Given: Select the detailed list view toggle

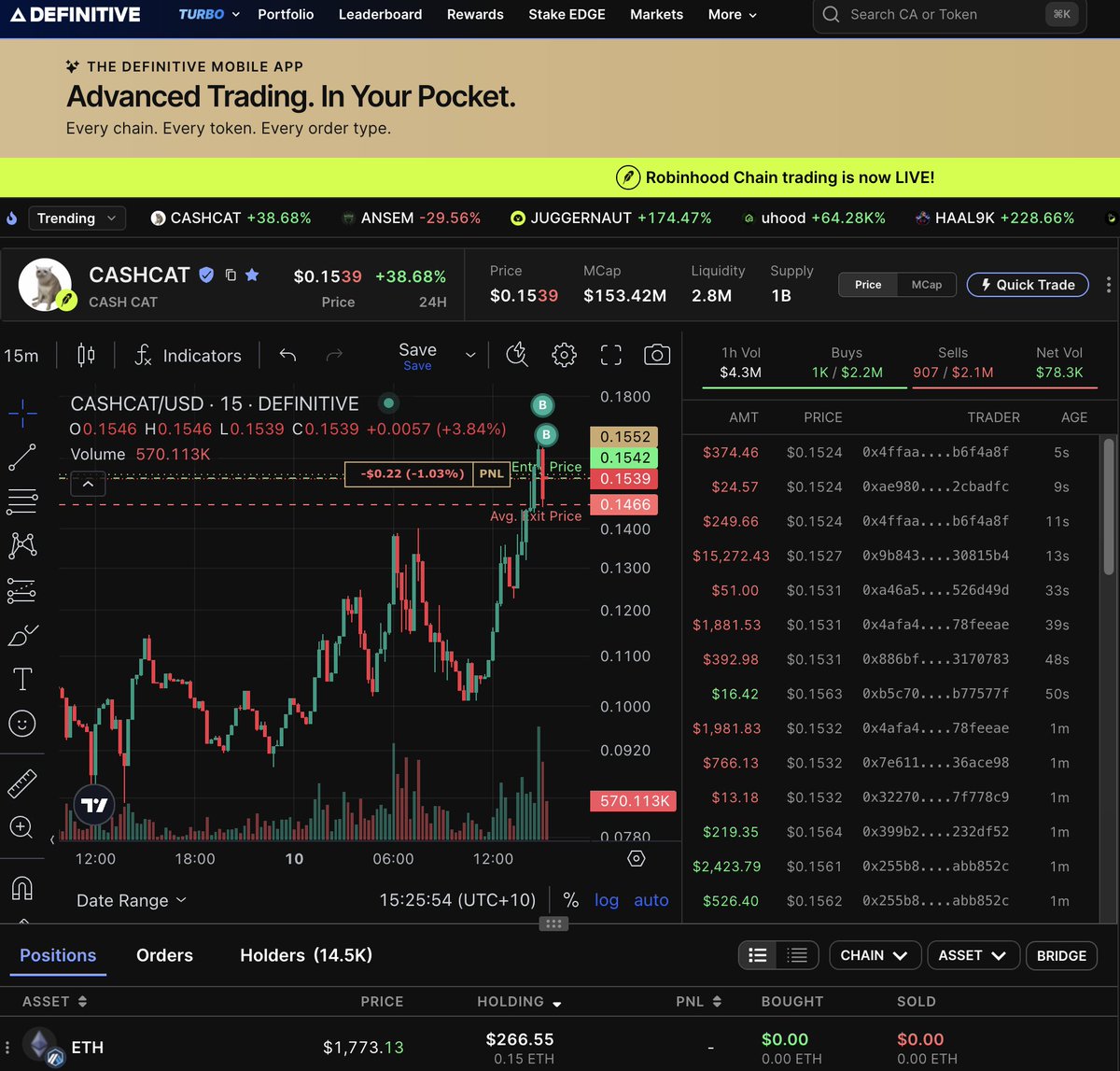Looking at the screenshot, I should [x=758, y=955].
